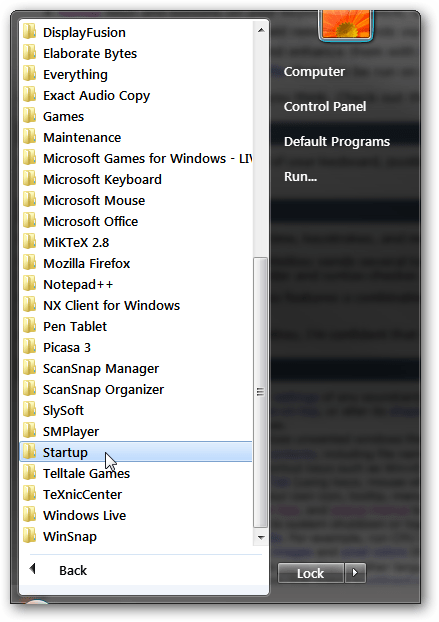The width and height of the screenshot is (439, 622).
Task: Click the Picasa 3 folder icon
Action: tap(30, 347)
